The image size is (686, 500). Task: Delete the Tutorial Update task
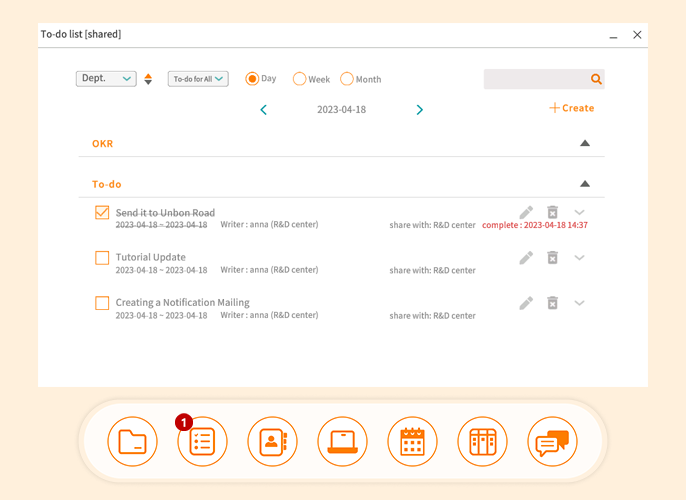(x=553, y=257)
